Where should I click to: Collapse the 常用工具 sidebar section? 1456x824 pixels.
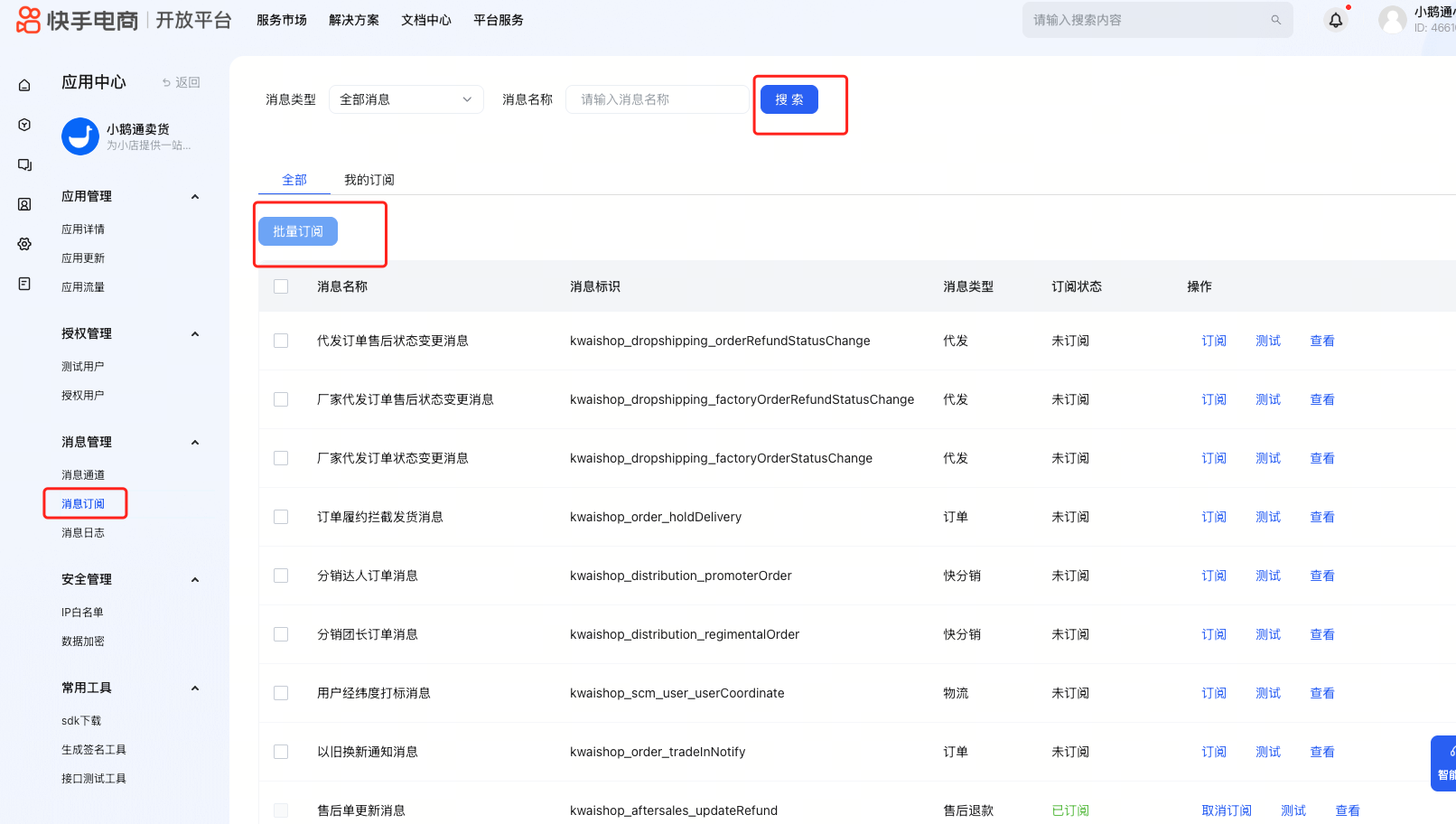(195, 688)
